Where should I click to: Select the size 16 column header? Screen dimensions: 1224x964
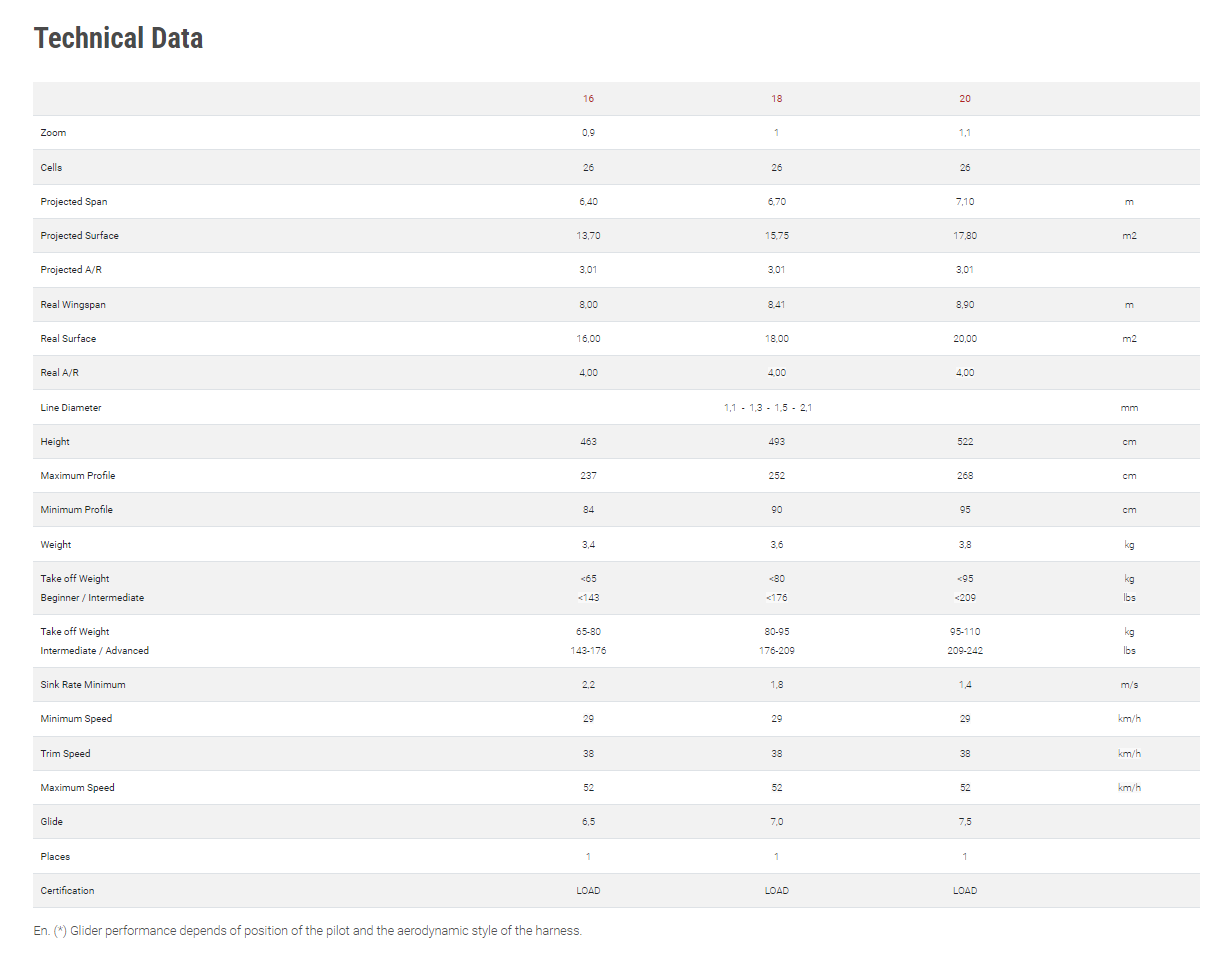tap(588, 99)
